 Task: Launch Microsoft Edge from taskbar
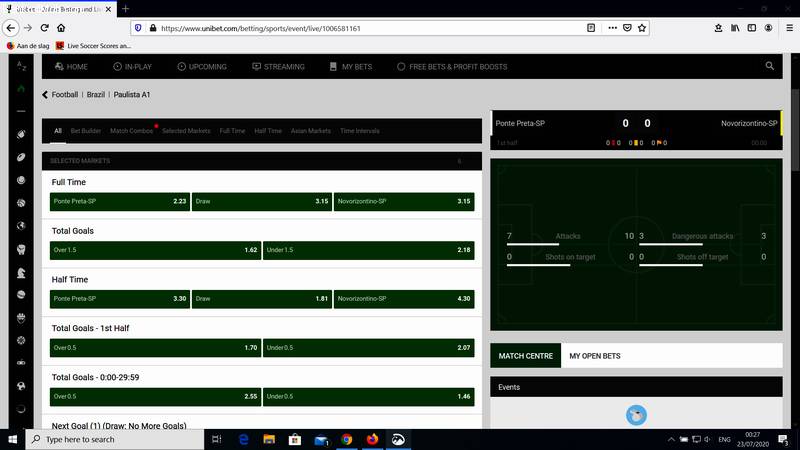click(x=243, y=439)
